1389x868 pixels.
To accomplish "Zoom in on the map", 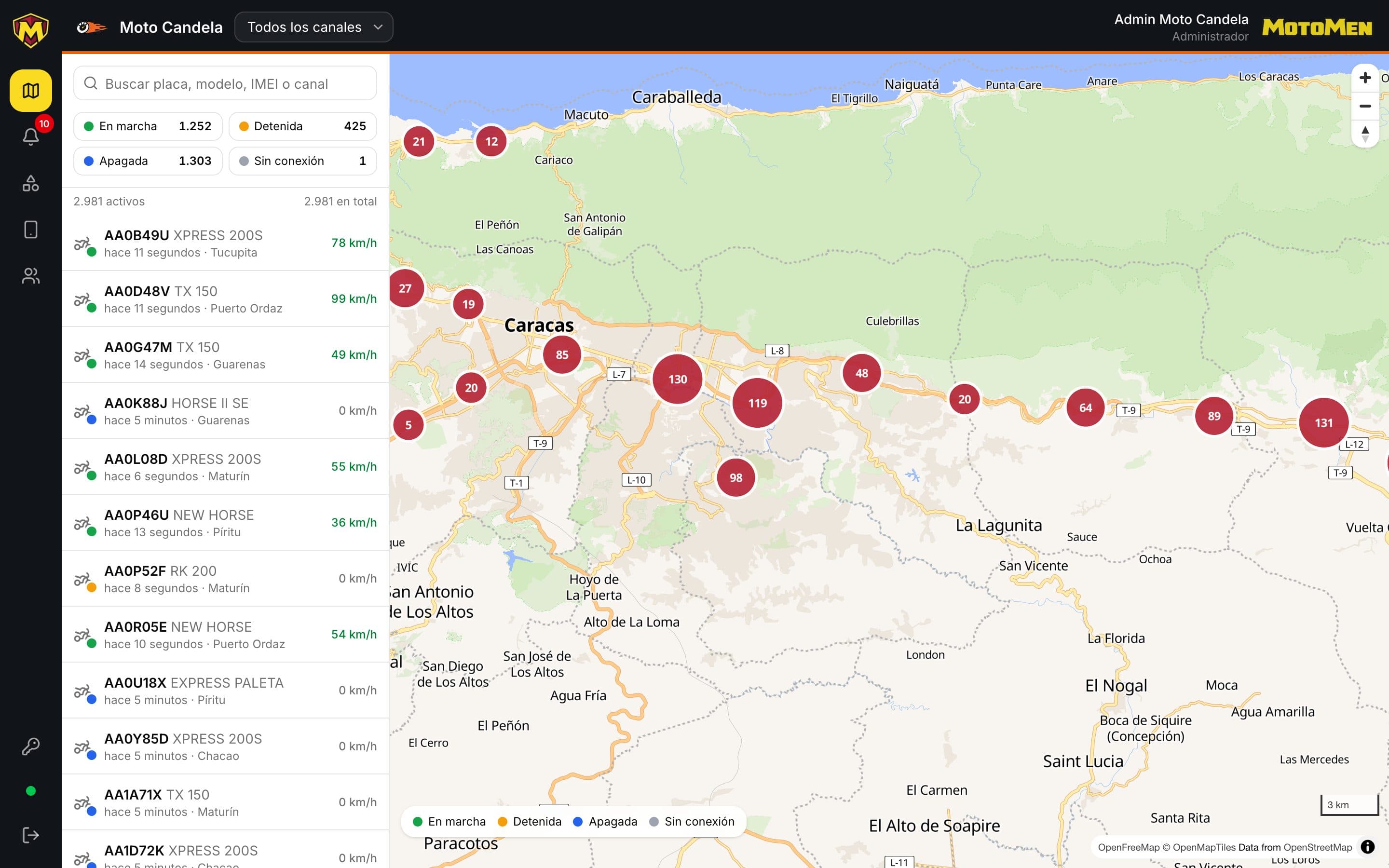I will pos(1365,78).
